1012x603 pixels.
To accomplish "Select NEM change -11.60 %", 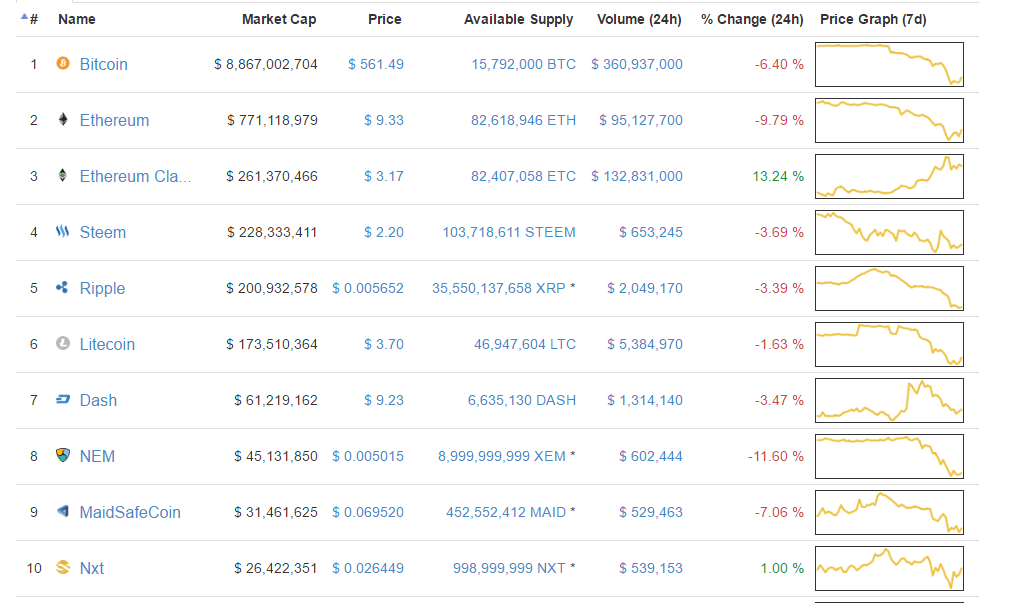I will point(776,456).
